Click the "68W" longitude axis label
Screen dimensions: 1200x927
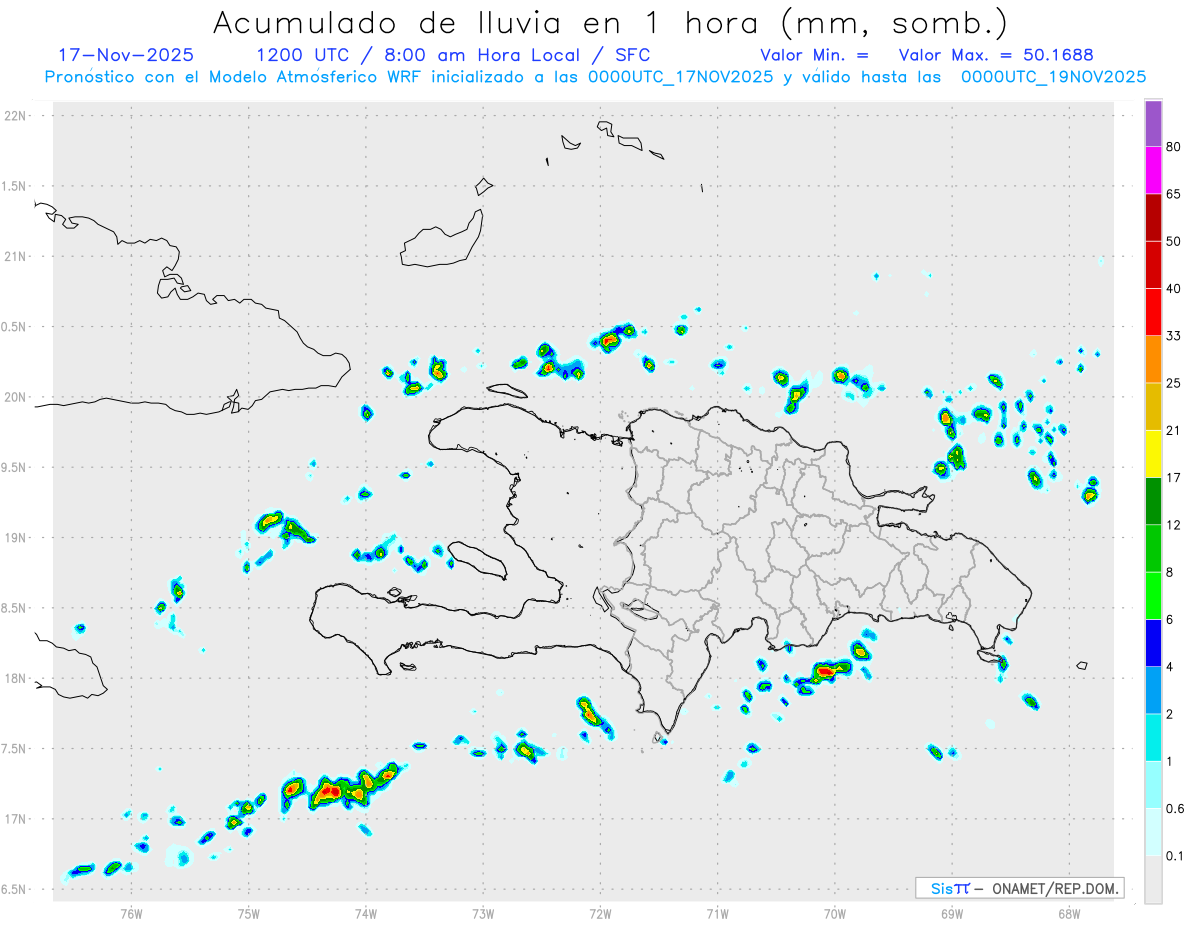(1069, 914)
